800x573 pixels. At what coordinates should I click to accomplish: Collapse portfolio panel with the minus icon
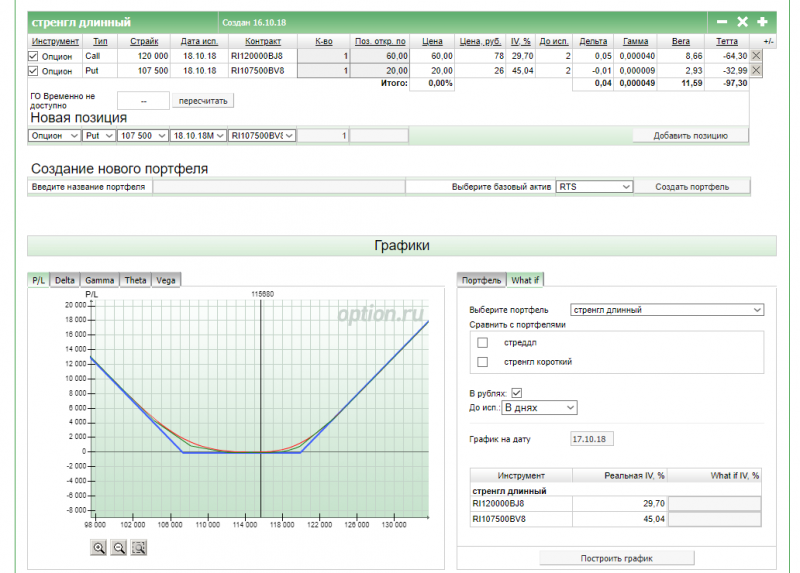click(723, 21)
